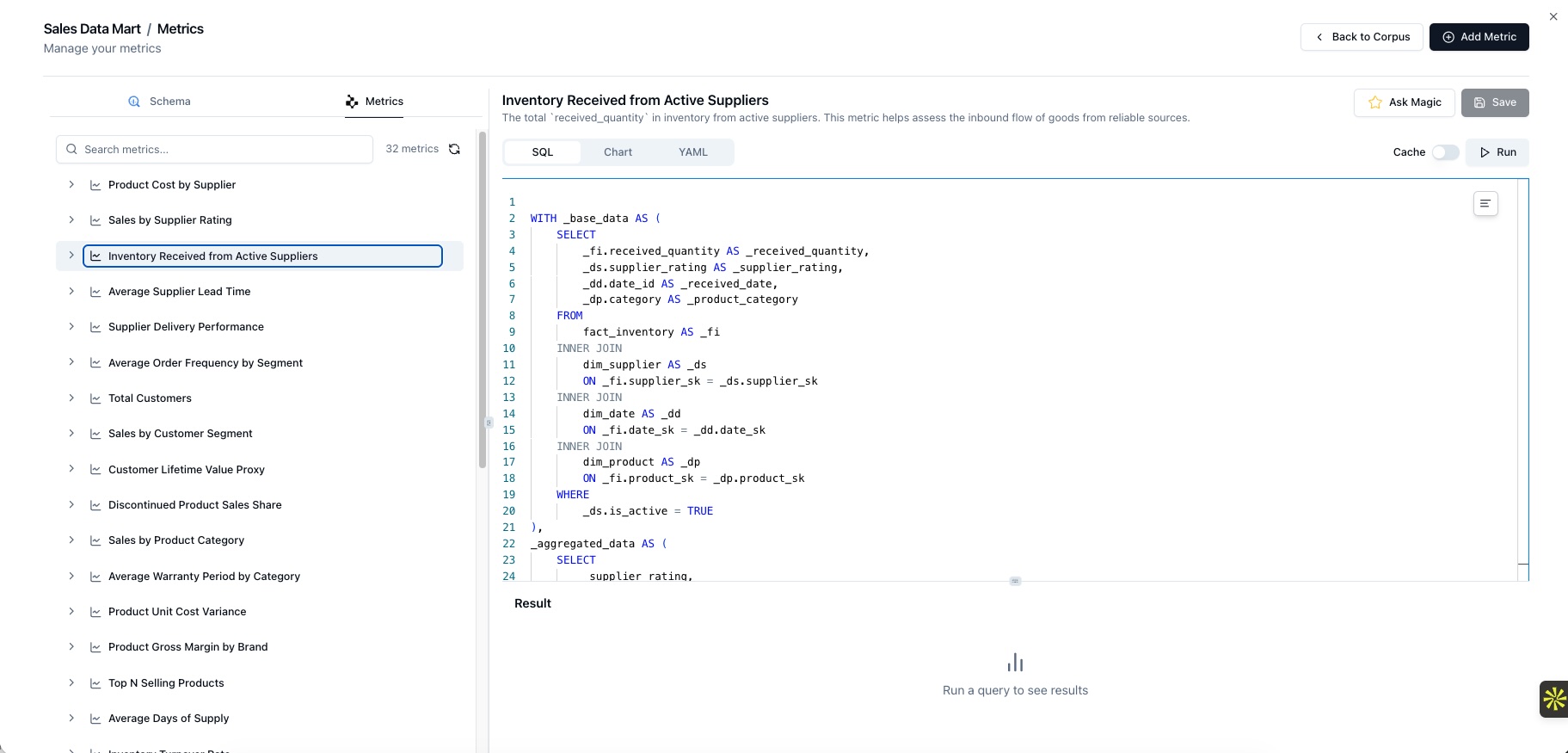
Task: Click the chart icon beside Top N Selling Products
Action: [x=95, y=683]
